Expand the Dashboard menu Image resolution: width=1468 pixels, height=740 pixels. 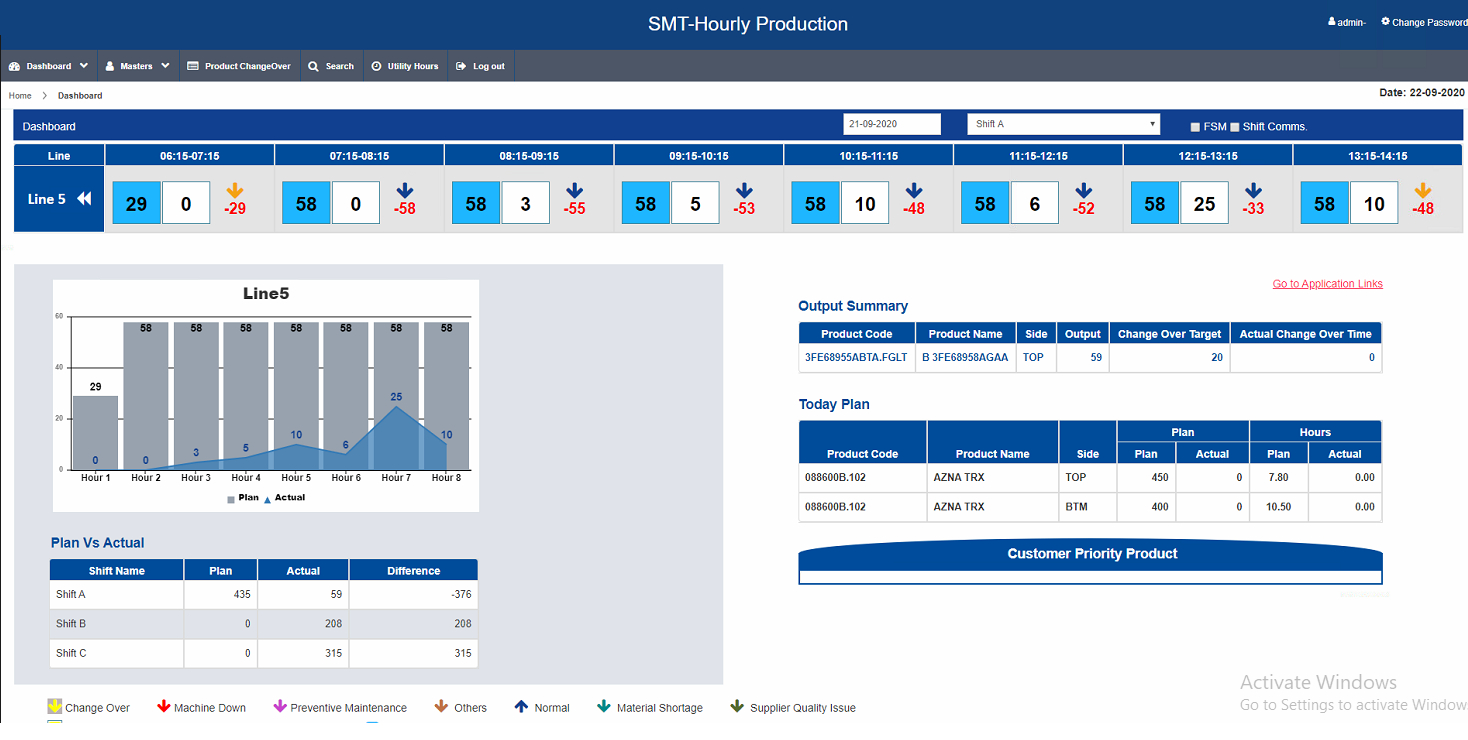48,66
